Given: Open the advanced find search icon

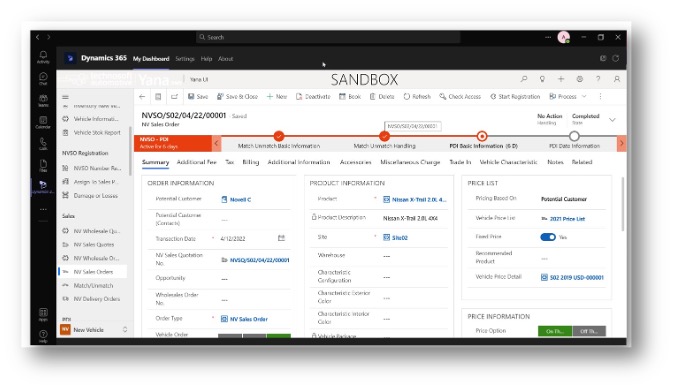Looking at the screenshot, I should click(x=524, y=79).
